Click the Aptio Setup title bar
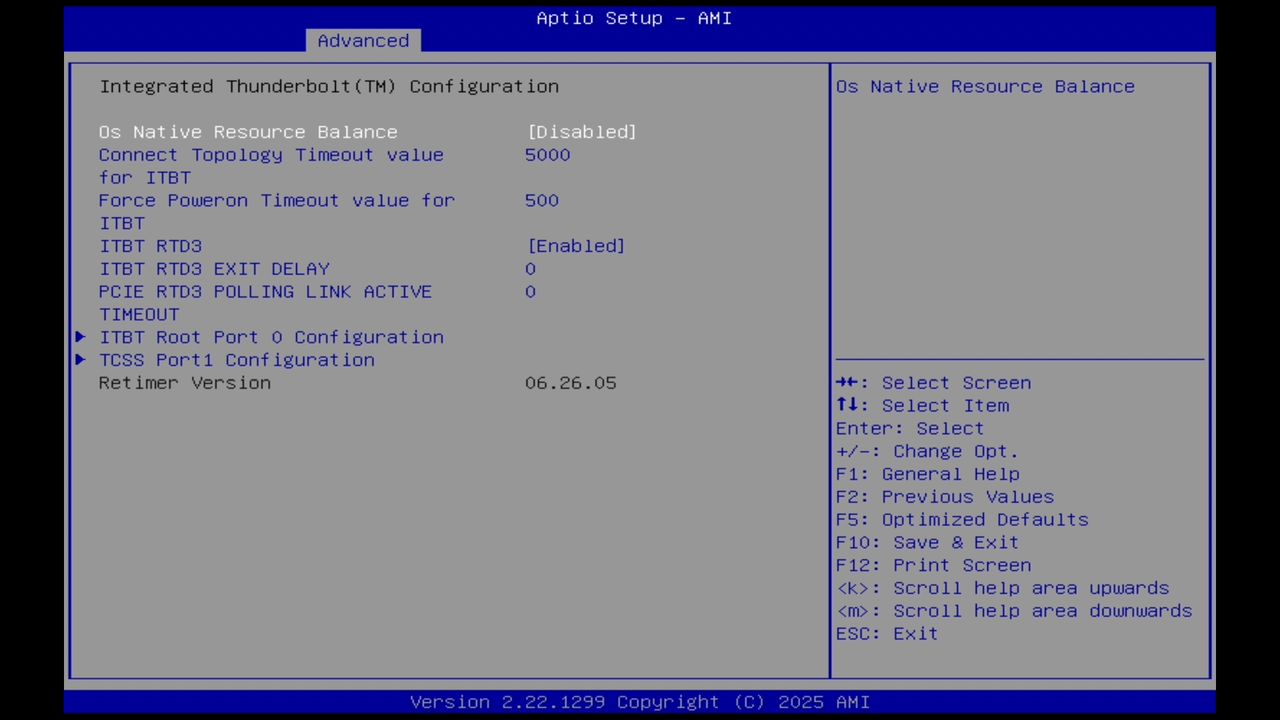 (633, 17)
